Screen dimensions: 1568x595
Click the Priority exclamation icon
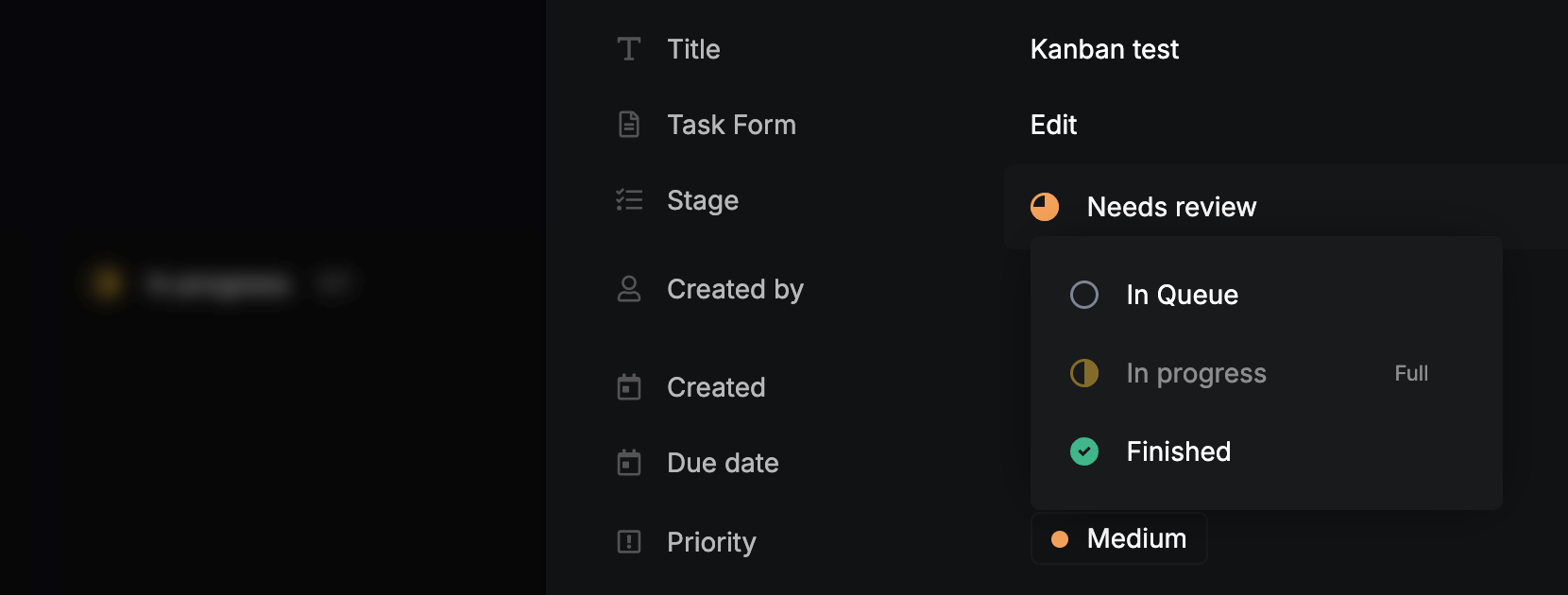pyautogui.click(x=629, y=542)
